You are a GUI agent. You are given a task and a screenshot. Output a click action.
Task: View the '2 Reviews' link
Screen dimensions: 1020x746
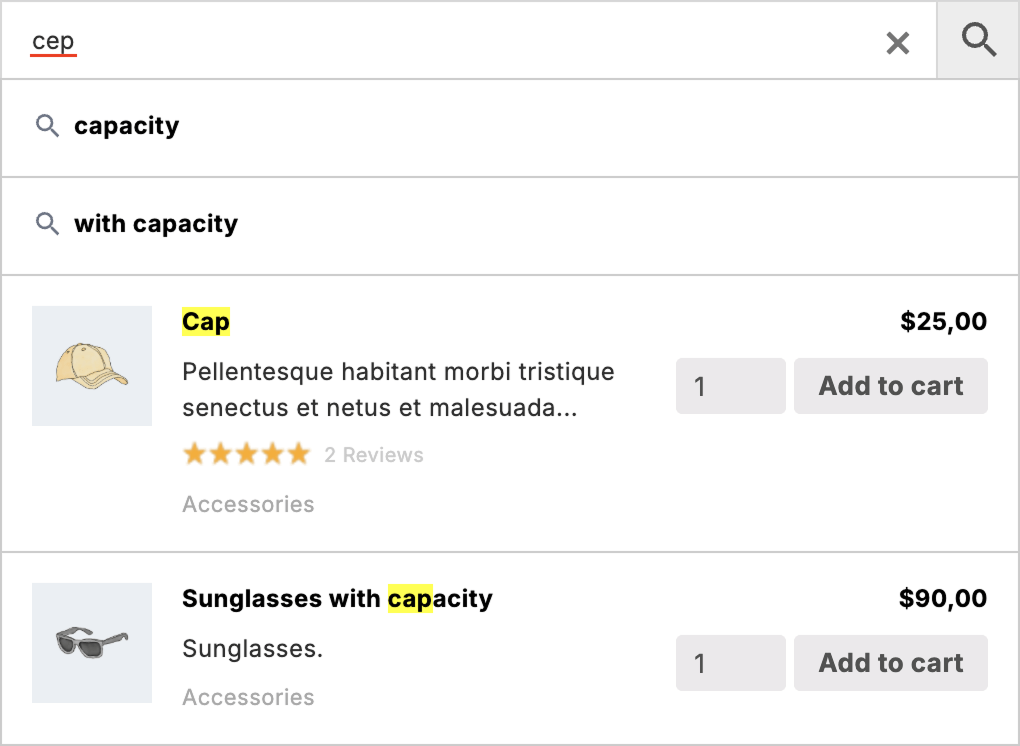pos(374,456)
